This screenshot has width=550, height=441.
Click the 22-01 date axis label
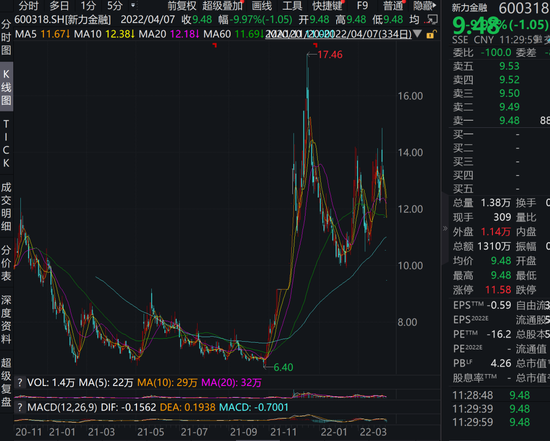(334, 432)
